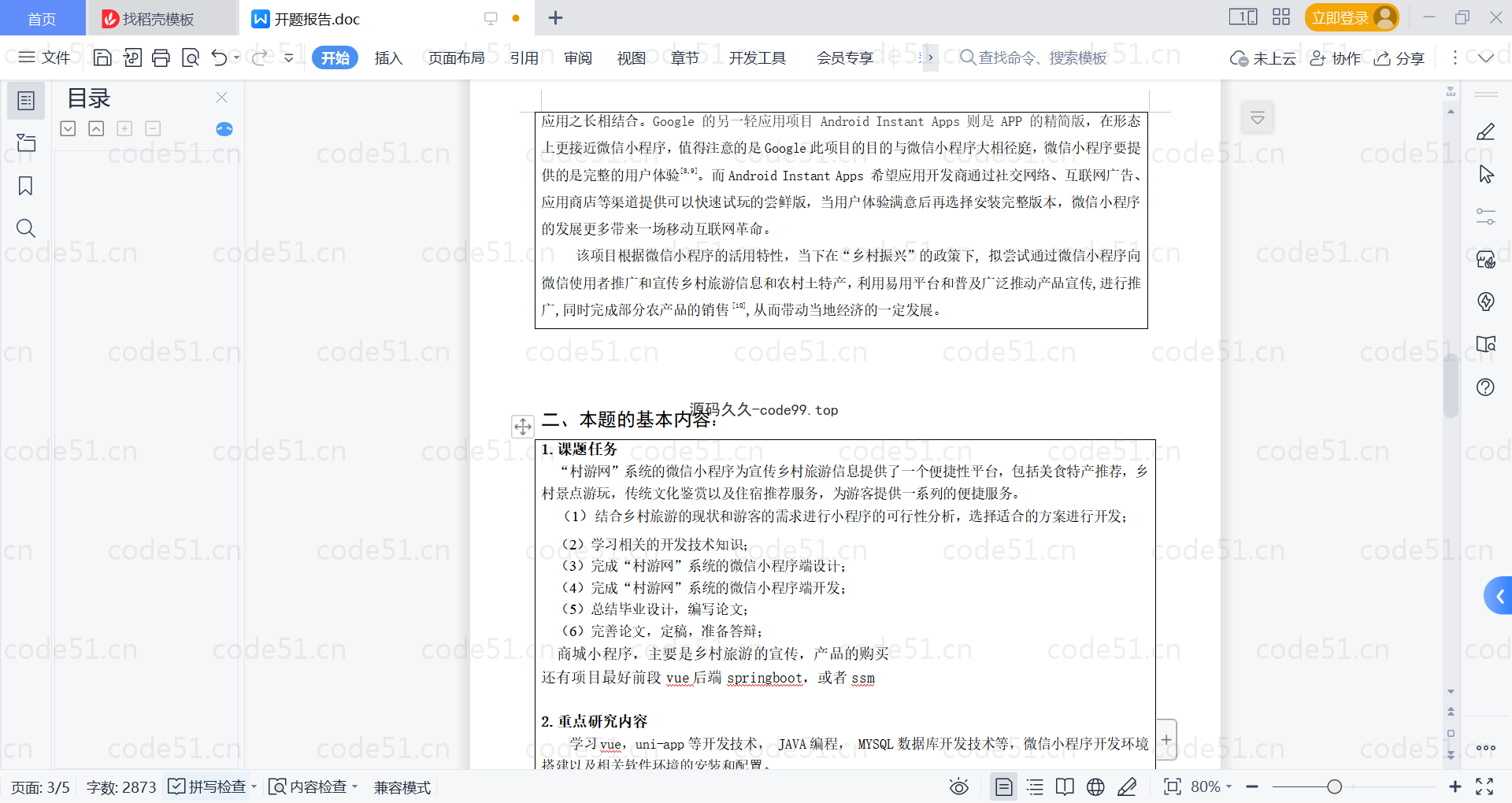Click the Export to PDF icon
Viewport: 1512px width, 803px height.
pyautogui.click(x=132, y=57)
